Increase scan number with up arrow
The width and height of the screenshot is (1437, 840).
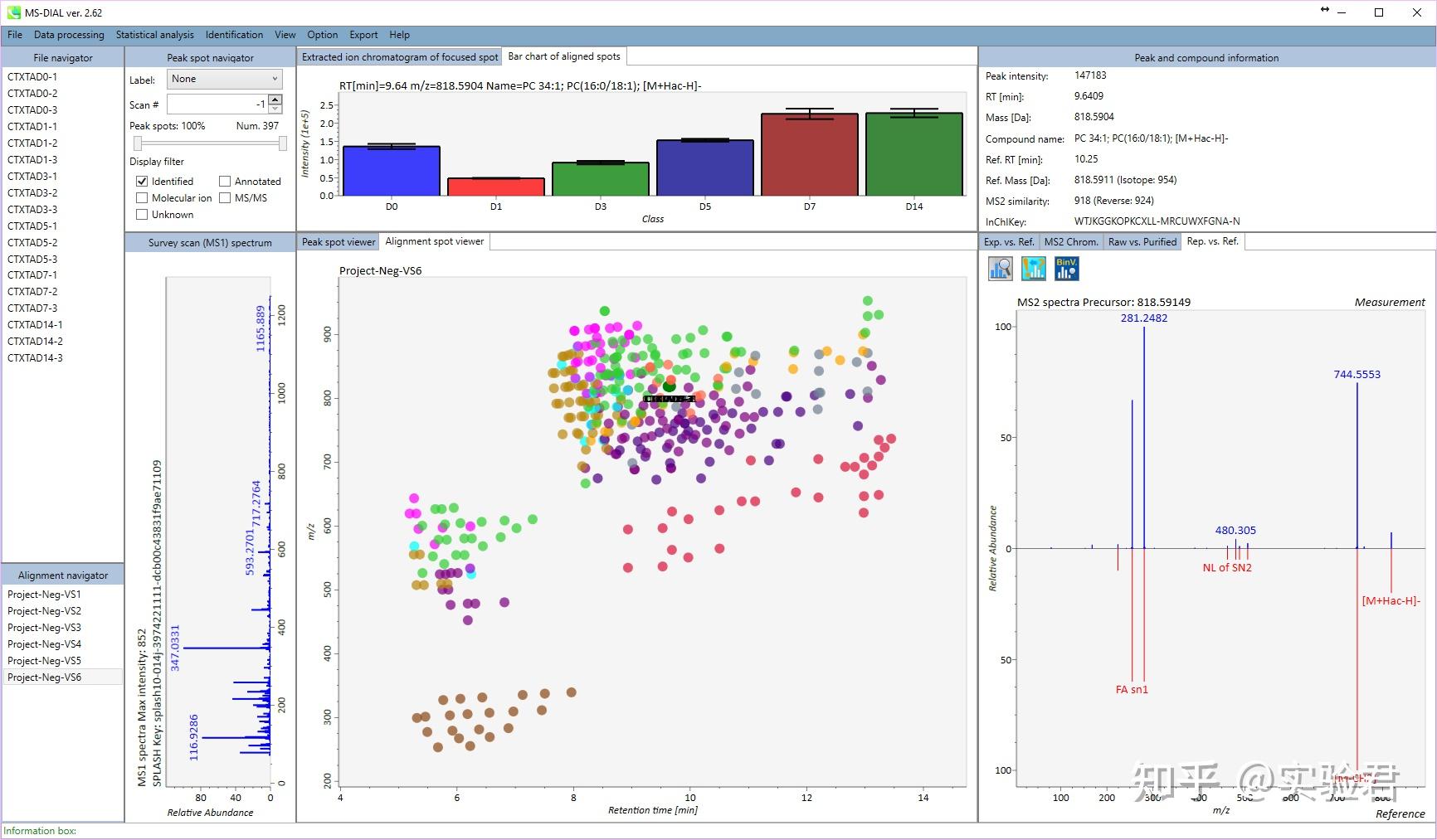[x=275, y=100]
